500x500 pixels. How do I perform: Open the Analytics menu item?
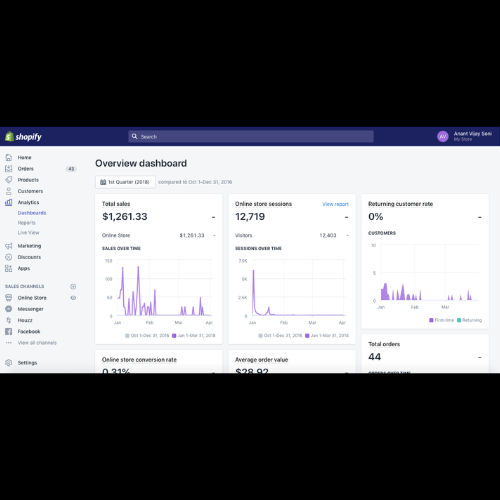28,202
